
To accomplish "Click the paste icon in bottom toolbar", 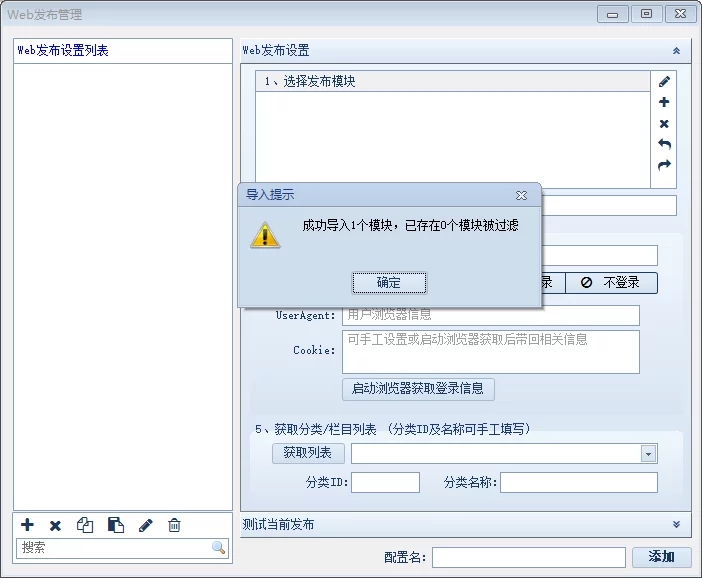I will (x=116, y=525).
